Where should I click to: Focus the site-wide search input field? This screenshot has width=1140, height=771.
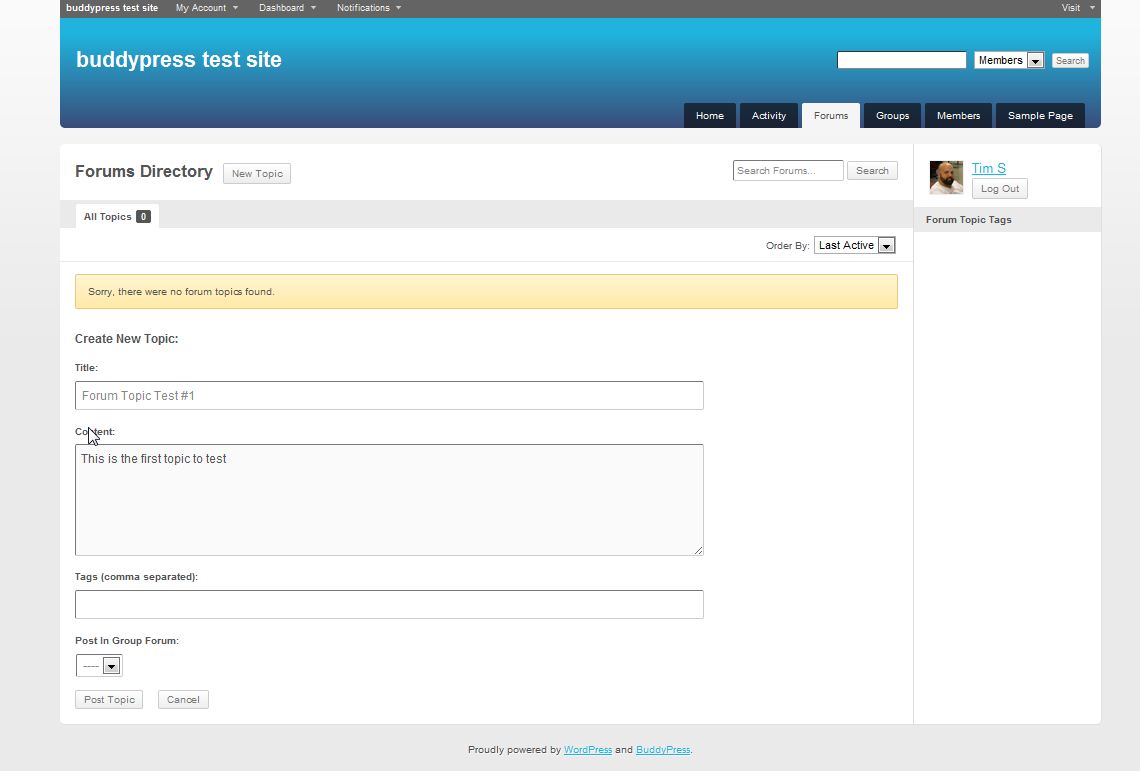click(902, 60)
